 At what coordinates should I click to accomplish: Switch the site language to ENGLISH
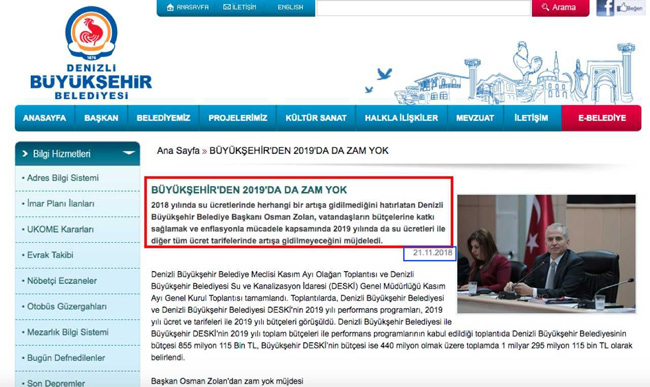click(290, 7)
